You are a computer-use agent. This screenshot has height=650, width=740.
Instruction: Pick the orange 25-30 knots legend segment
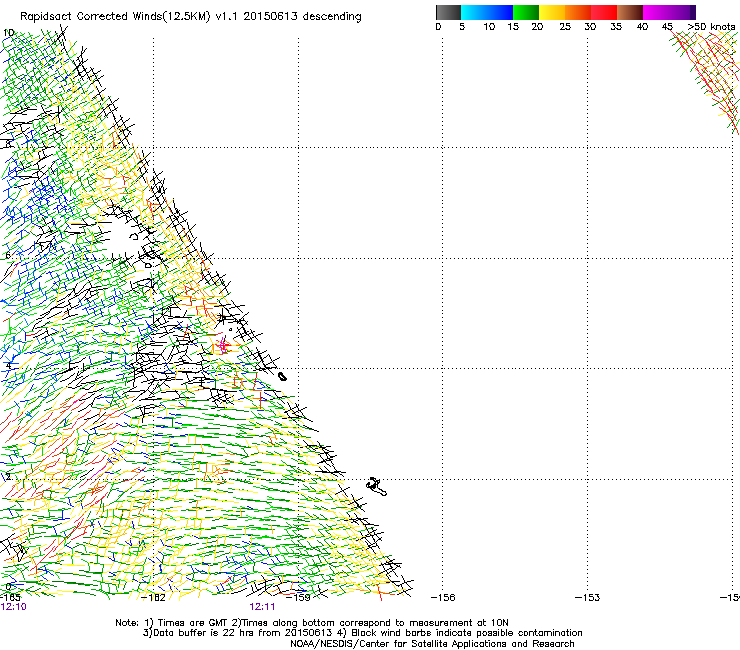coord(578,12)
